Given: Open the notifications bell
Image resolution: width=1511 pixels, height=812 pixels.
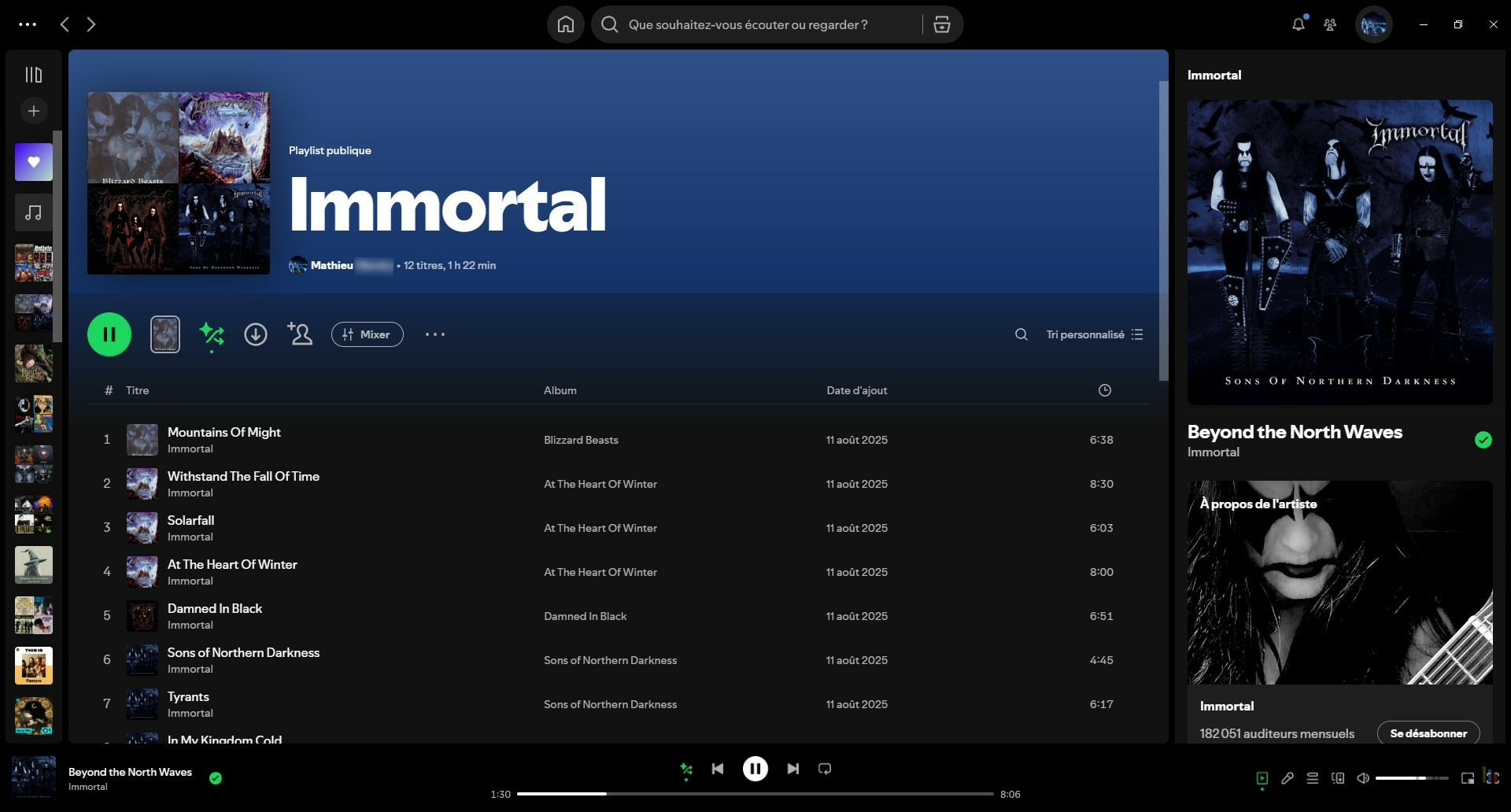Looking at the screenshot, I should (1299, 24).
